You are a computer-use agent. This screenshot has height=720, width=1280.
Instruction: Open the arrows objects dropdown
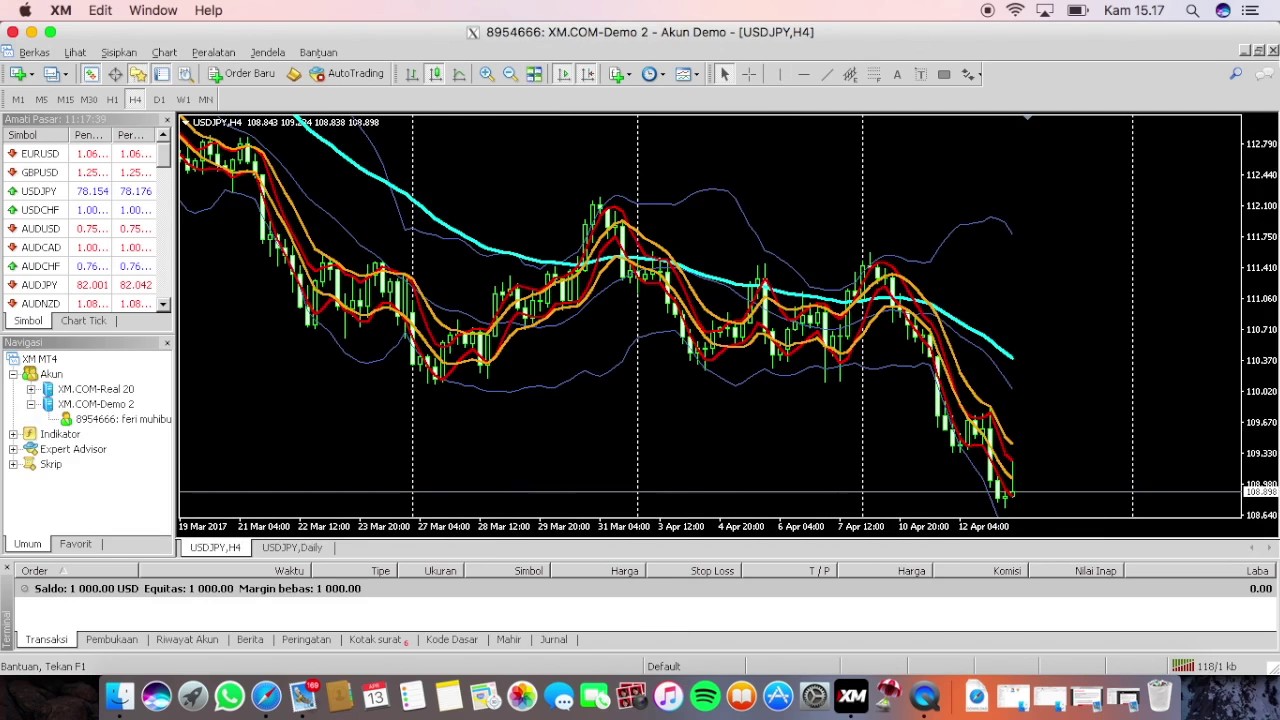979,74
